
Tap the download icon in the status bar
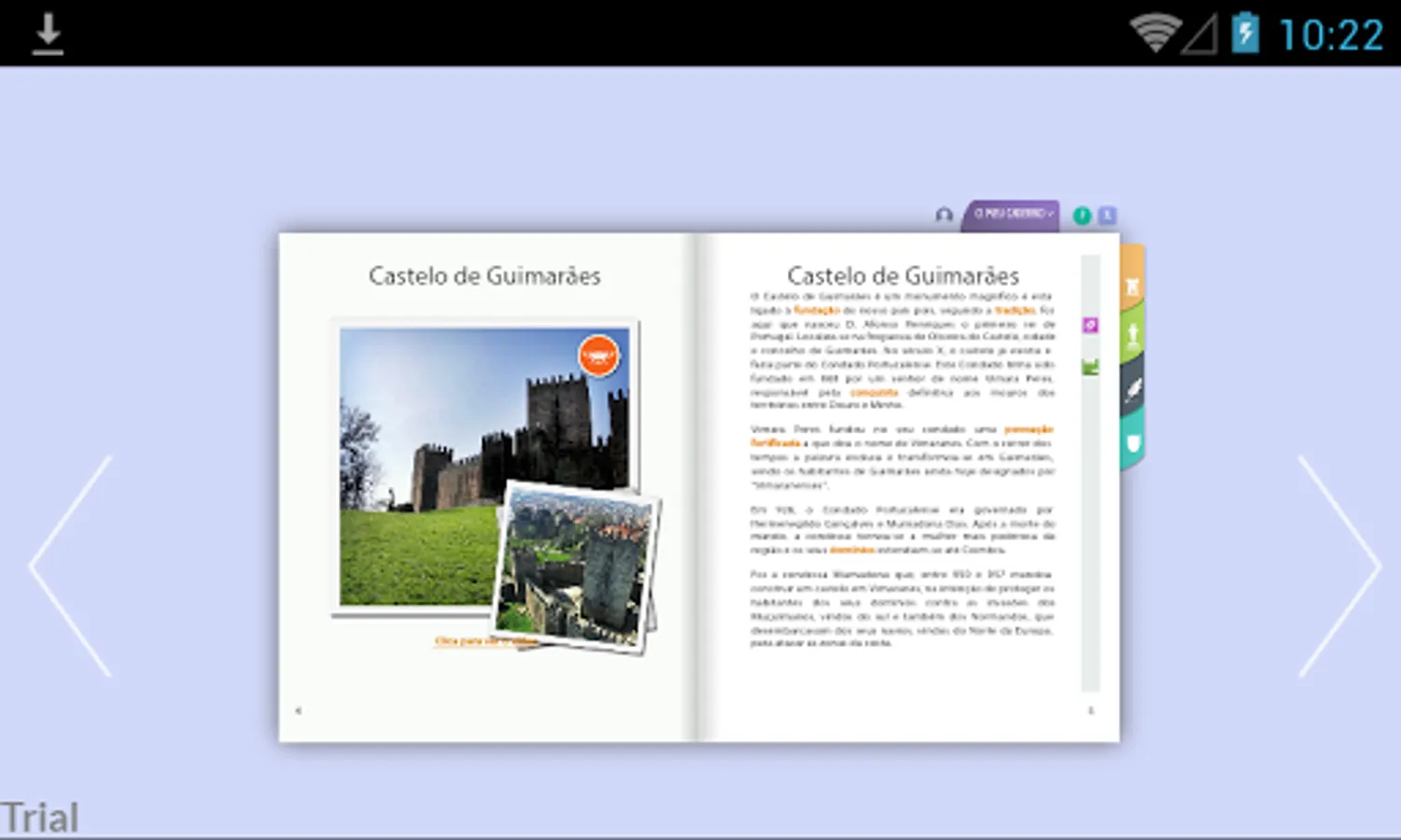tap(48, 34)
